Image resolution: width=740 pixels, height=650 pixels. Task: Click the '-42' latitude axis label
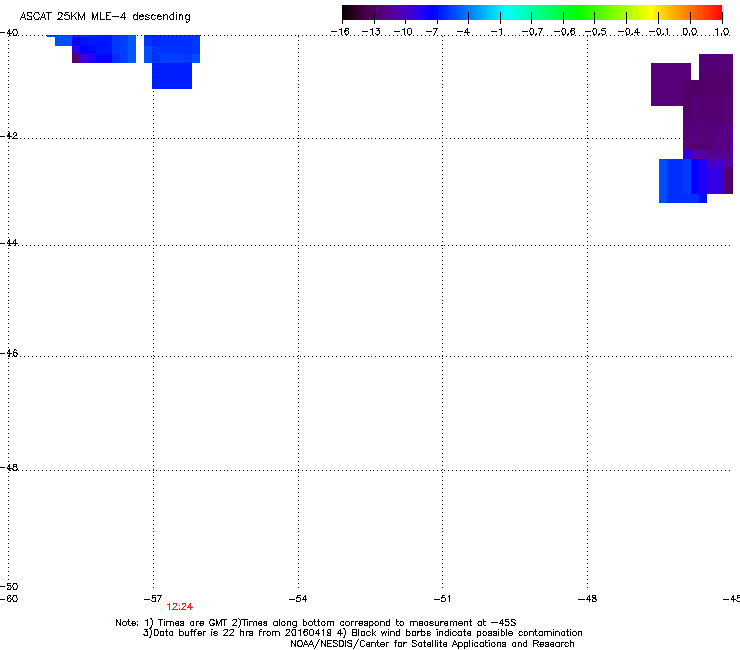point(9,135)
